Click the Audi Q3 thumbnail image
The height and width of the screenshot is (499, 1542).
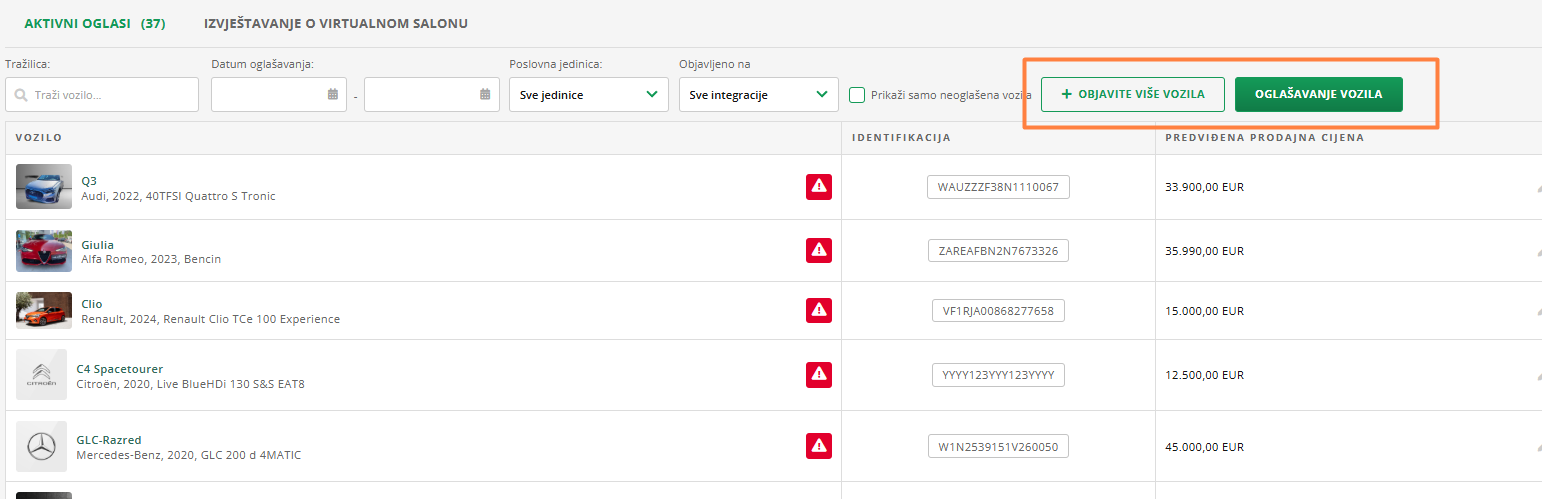[x=44, y=187]
